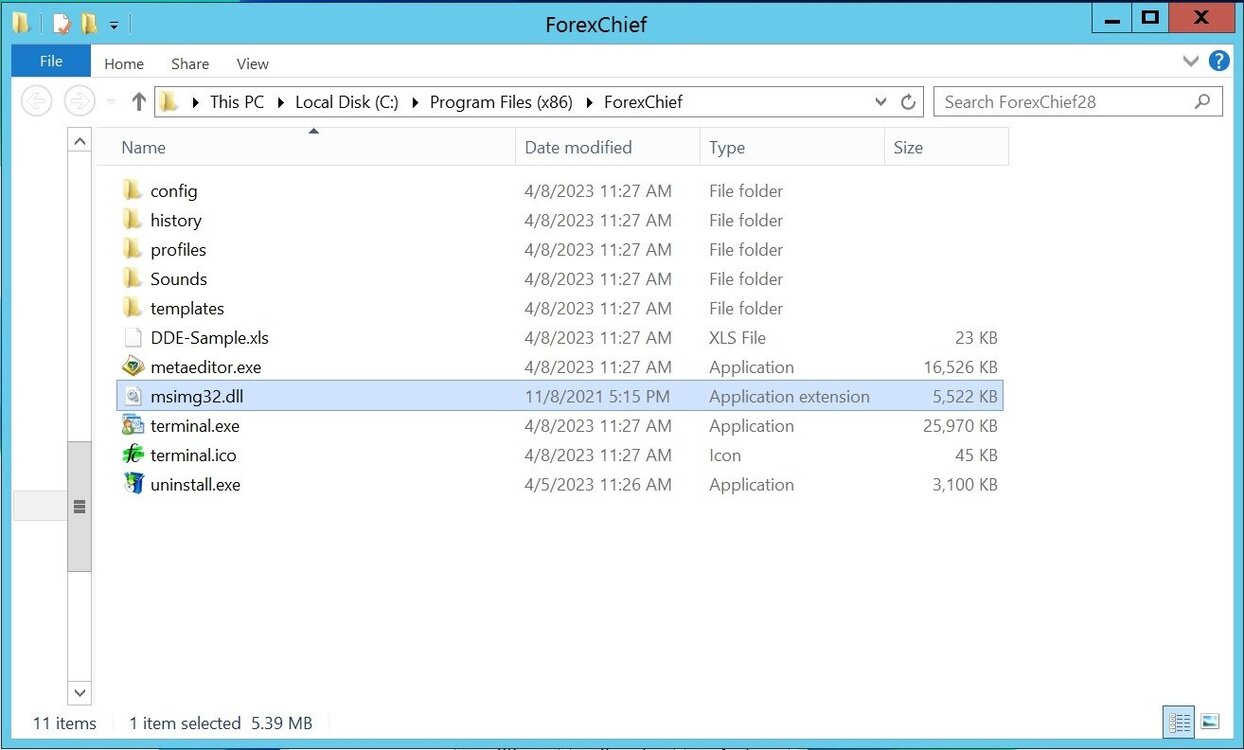Click the 11/8/2021 5:15 PM date cell
Screen dimensions: 1244x750
pyautogui.click(x=597, y=397)
